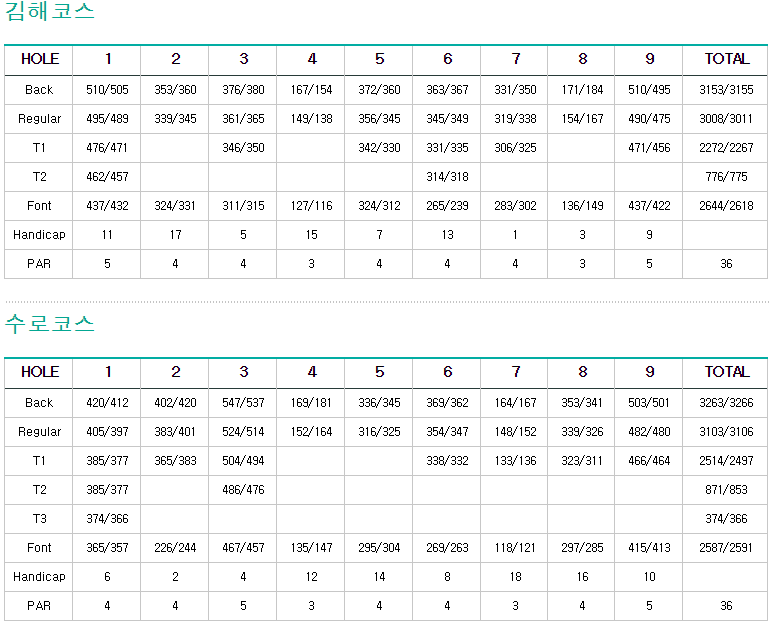
Task: Click the 365/383 T1 cell
Action: click(x=175, y=461)
